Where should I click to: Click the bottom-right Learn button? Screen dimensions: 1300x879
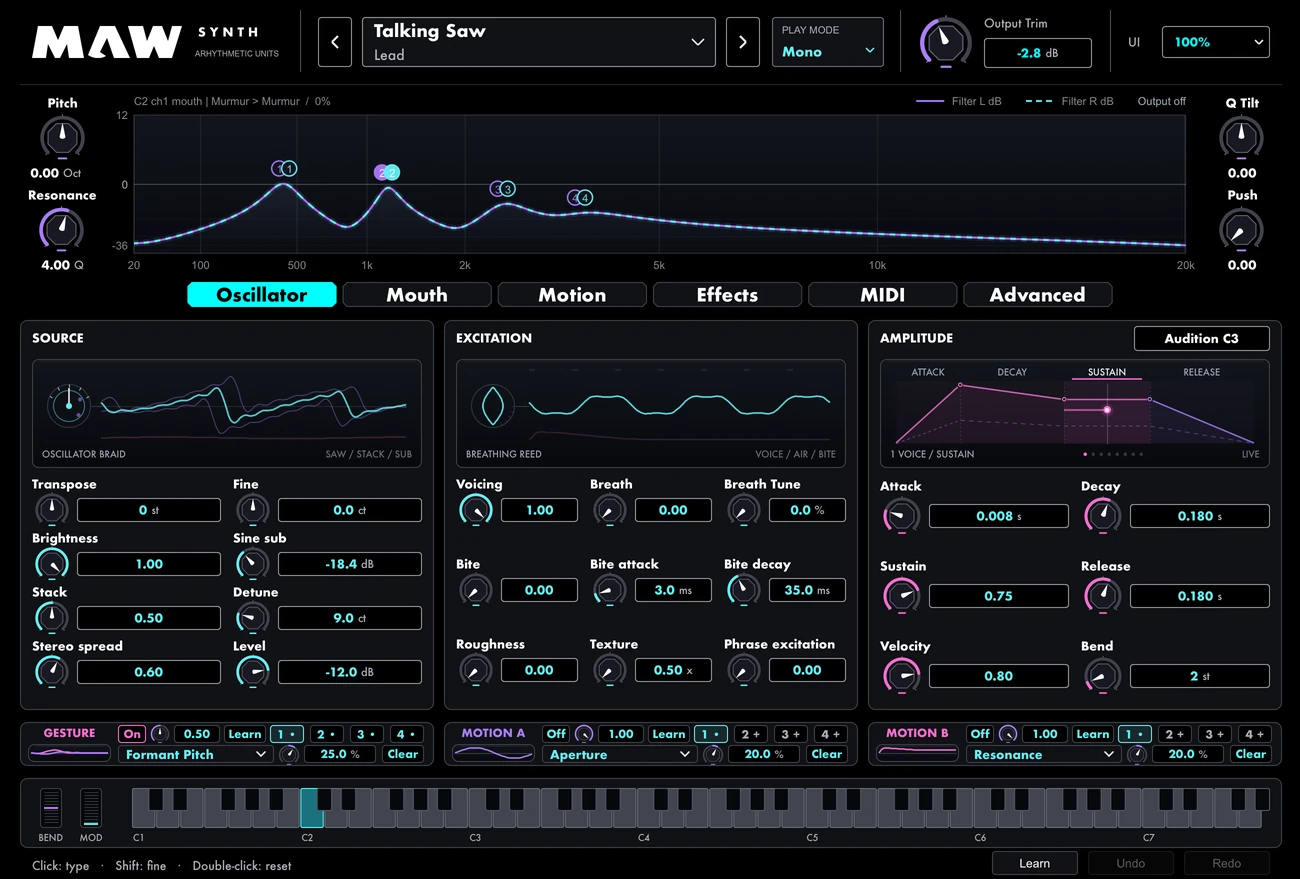click(1034, 863)
